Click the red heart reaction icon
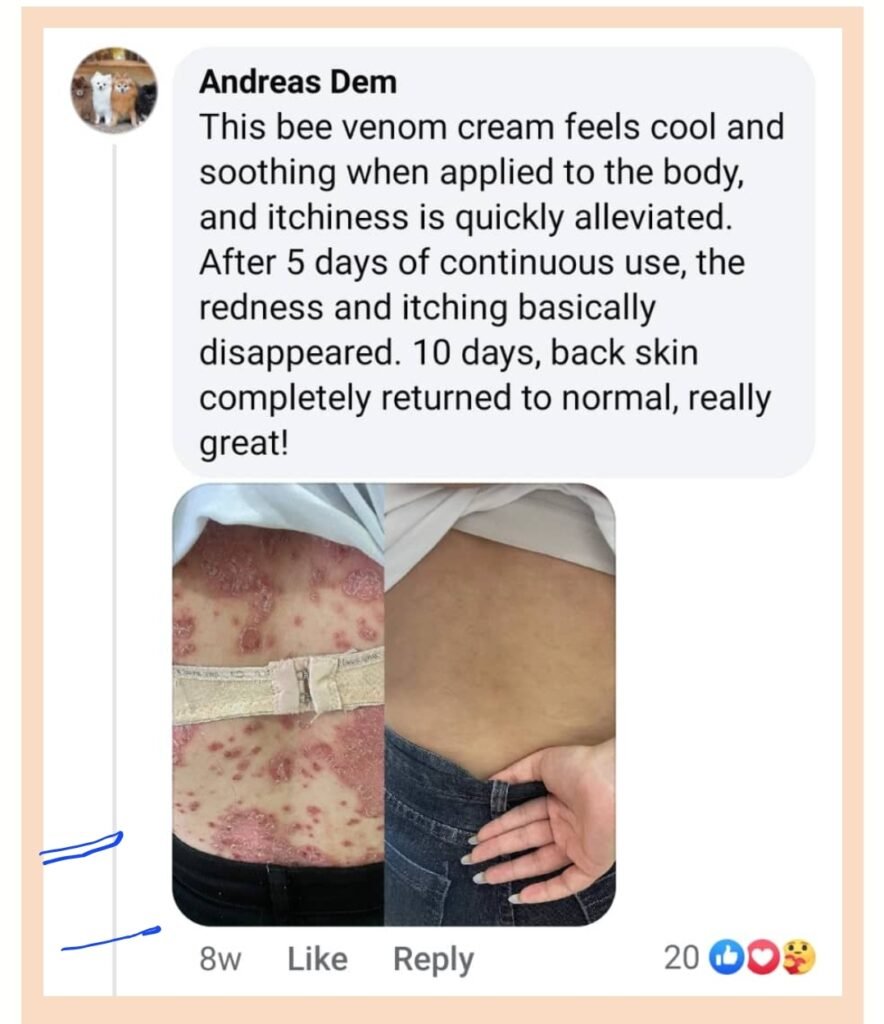This screenshot has height=1024, width=884. coord(759,958)
